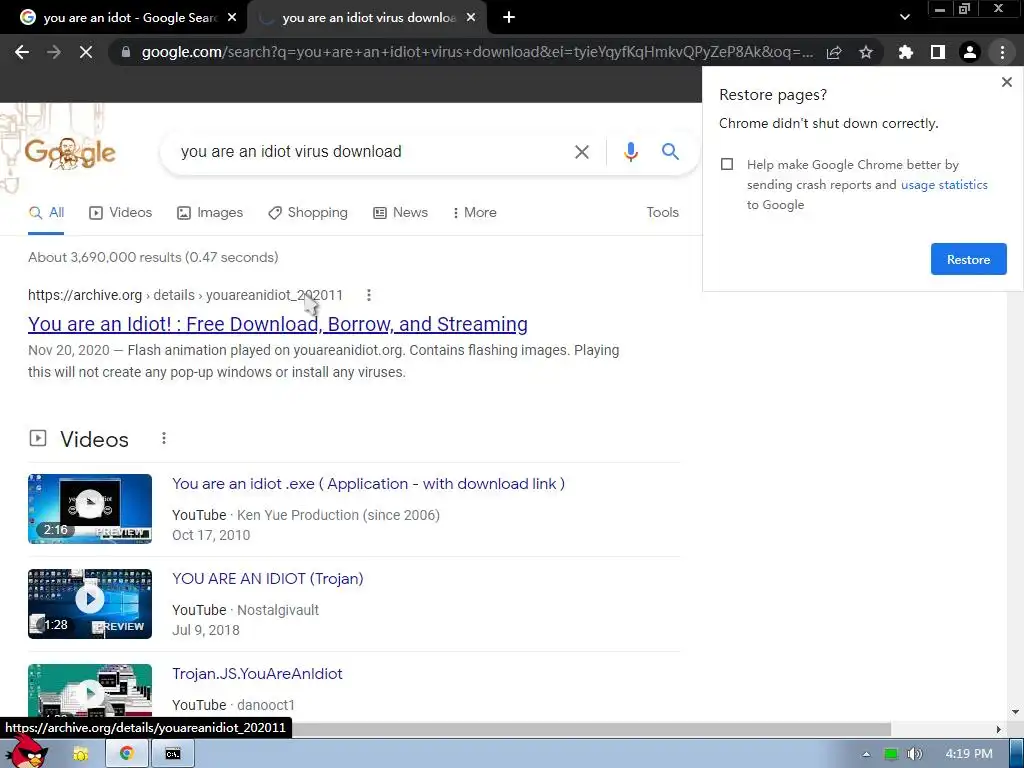
Task: Open 'You are an idiot .exe' video link
Action: (x=368, y=484)
